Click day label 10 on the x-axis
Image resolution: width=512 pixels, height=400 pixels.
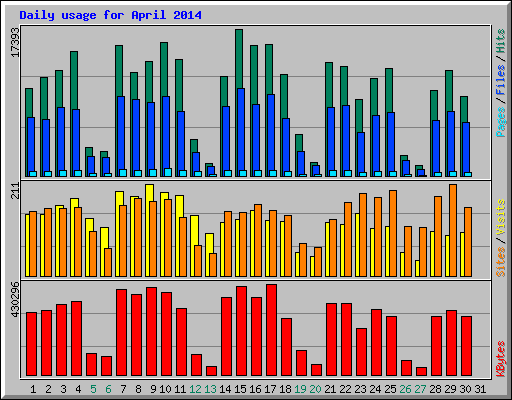pyautogui.click(x=165, y=389)
